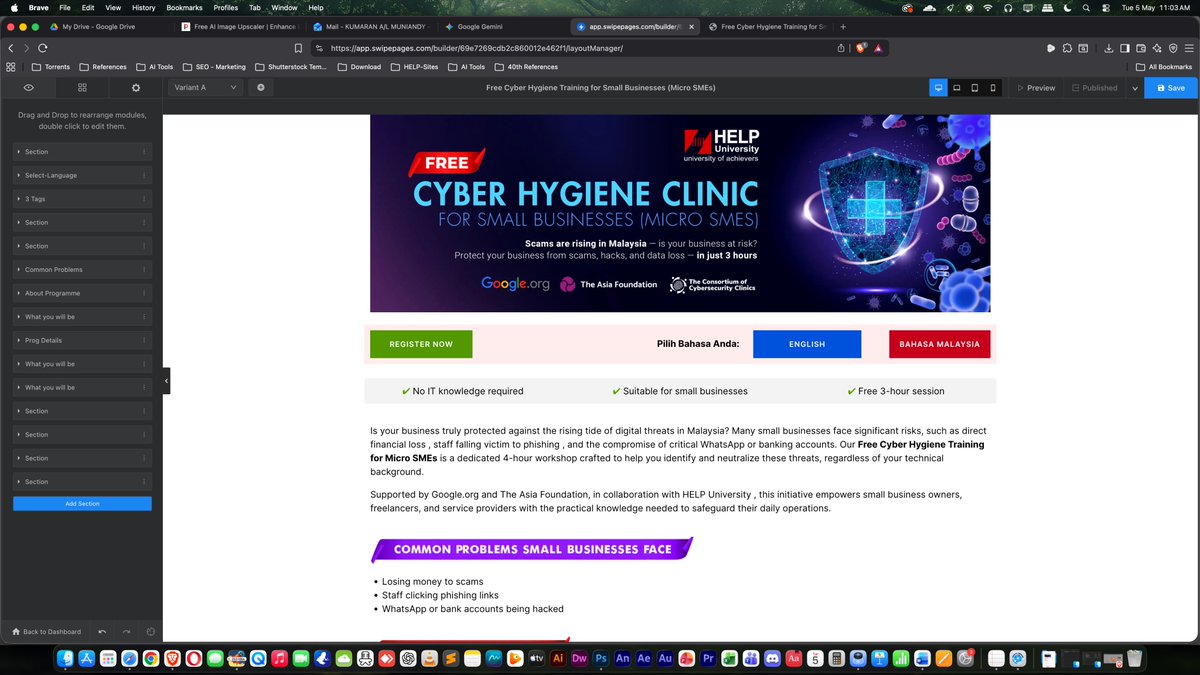1200x675 pixels.
Task: Open the Brave hamburger menu
Action: [1188, 48]
